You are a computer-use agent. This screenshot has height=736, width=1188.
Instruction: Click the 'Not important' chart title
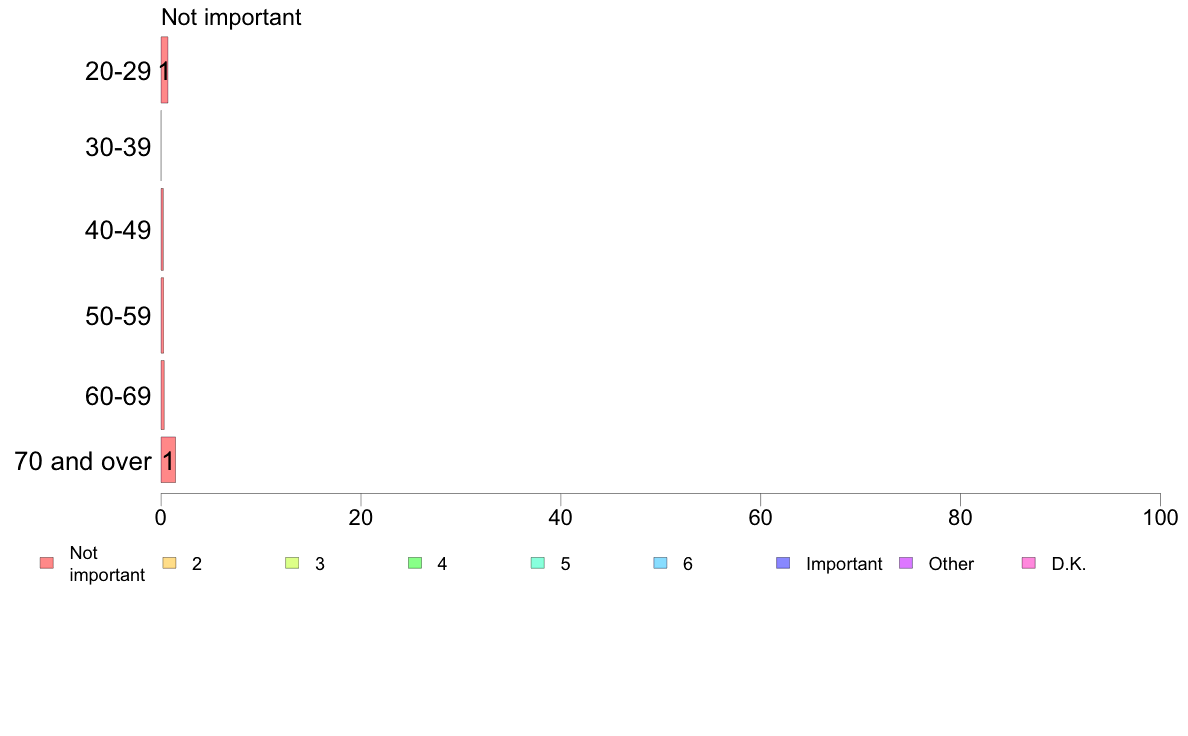pyautogui.click(x=231, y=17)
